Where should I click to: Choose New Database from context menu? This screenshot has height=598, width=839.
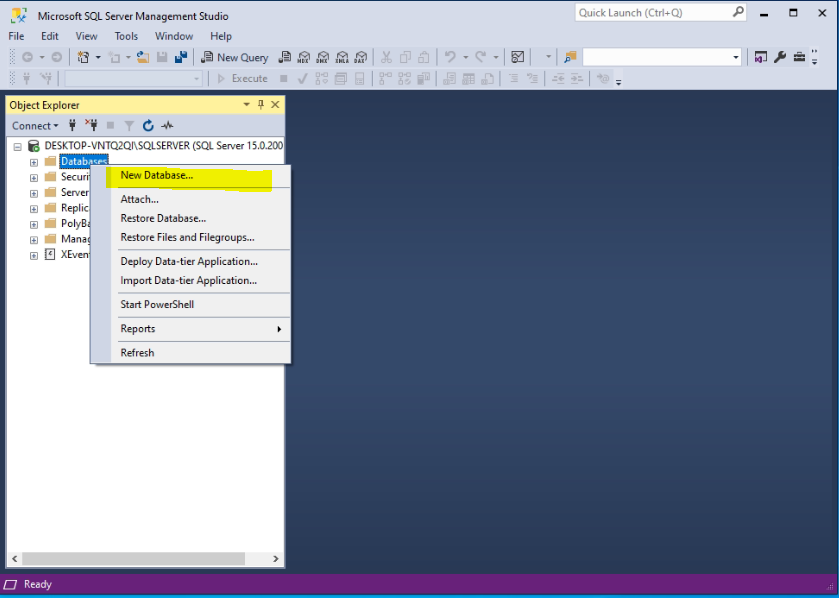(190, 175)
